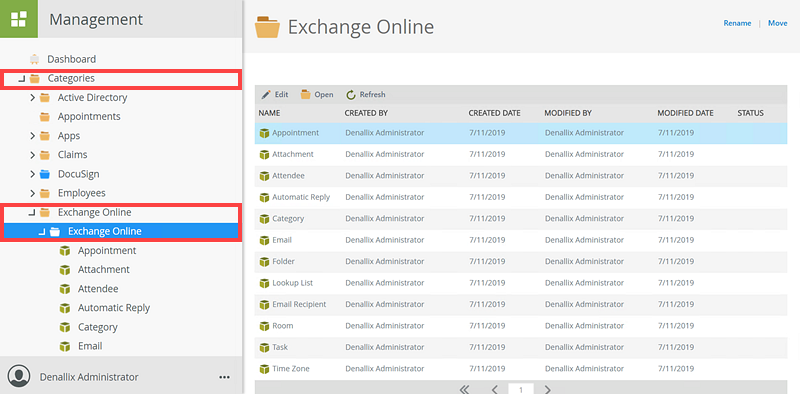Sort by the NAME column header
800x394 pixels.
click(269, 113)
